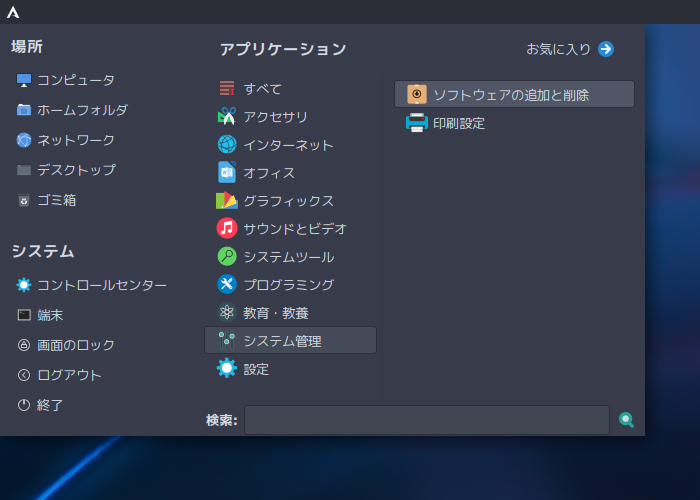Click the 画面のロック lock icon
Image resolution: width=700 pixels, height=500 pixels.
[x=24, y=345]
